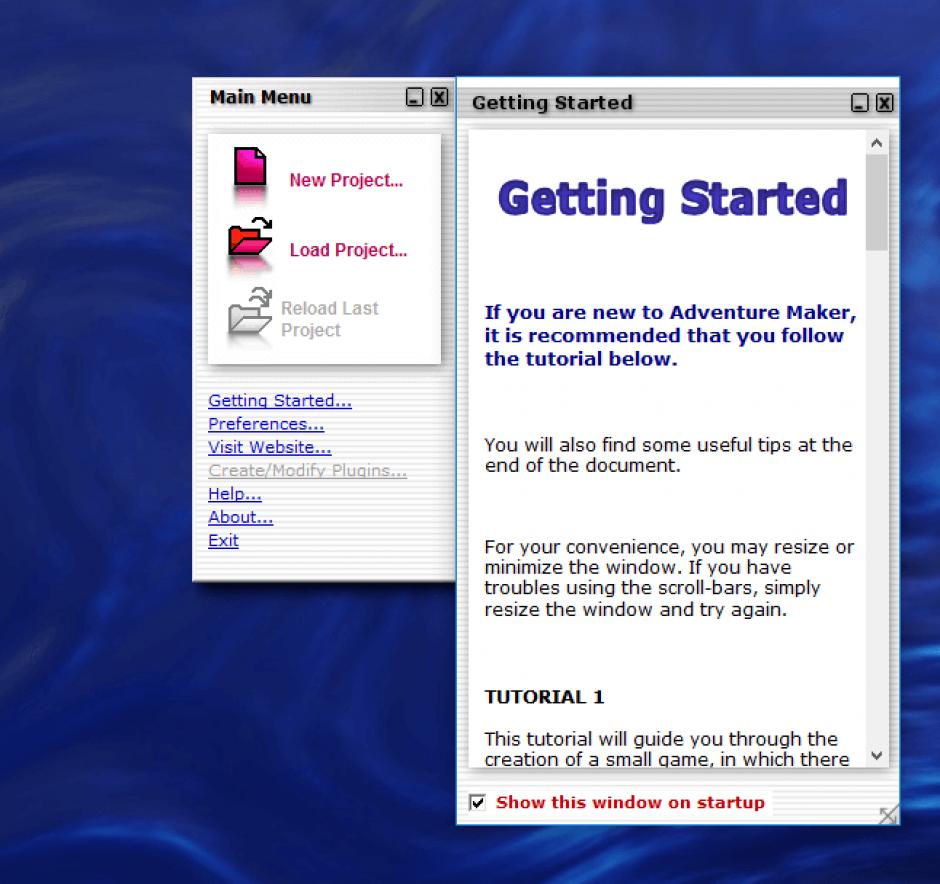Click the vertical scrollbar thumb in Getting Started
The height and width of the screenshot is (884, 940).
click(876, 202)
